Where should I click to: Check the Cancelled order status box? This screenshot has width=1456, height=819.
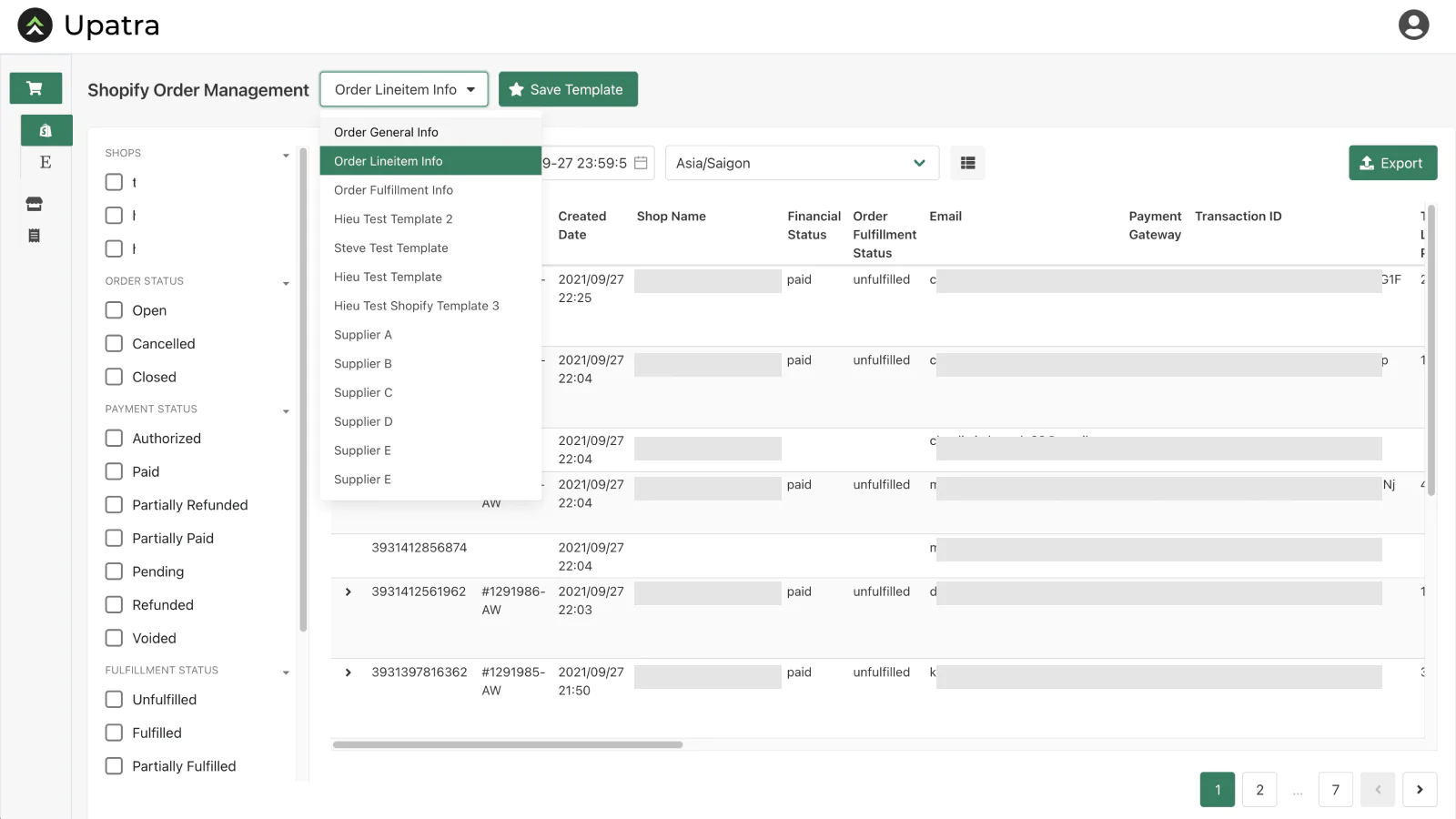click(x=114, y=344)
